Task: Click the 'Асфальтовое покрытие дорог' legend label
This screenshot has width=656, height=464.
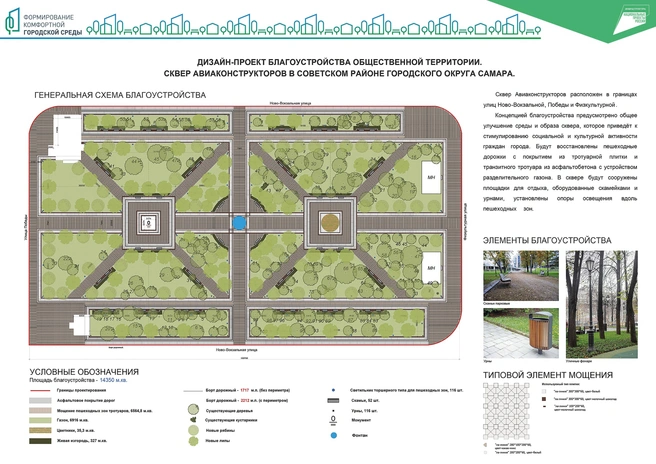Action: coord(86,400)
